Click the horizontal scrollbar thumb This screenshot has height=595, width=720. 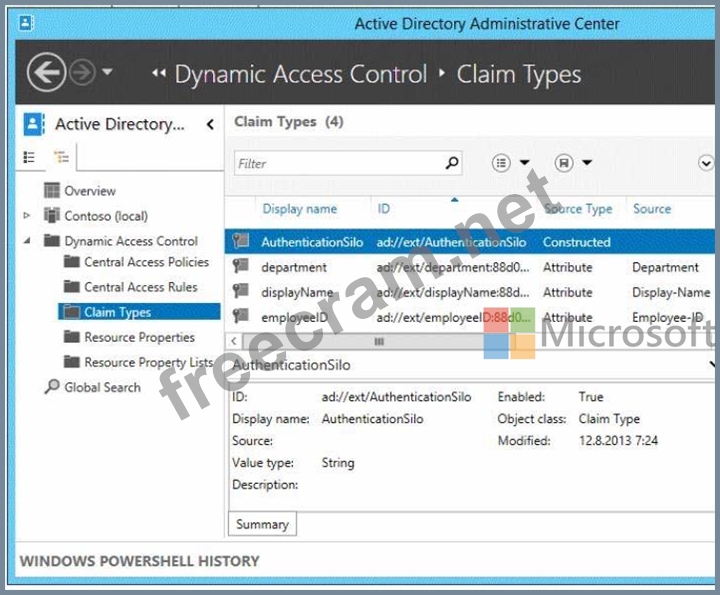pos(379,342)
